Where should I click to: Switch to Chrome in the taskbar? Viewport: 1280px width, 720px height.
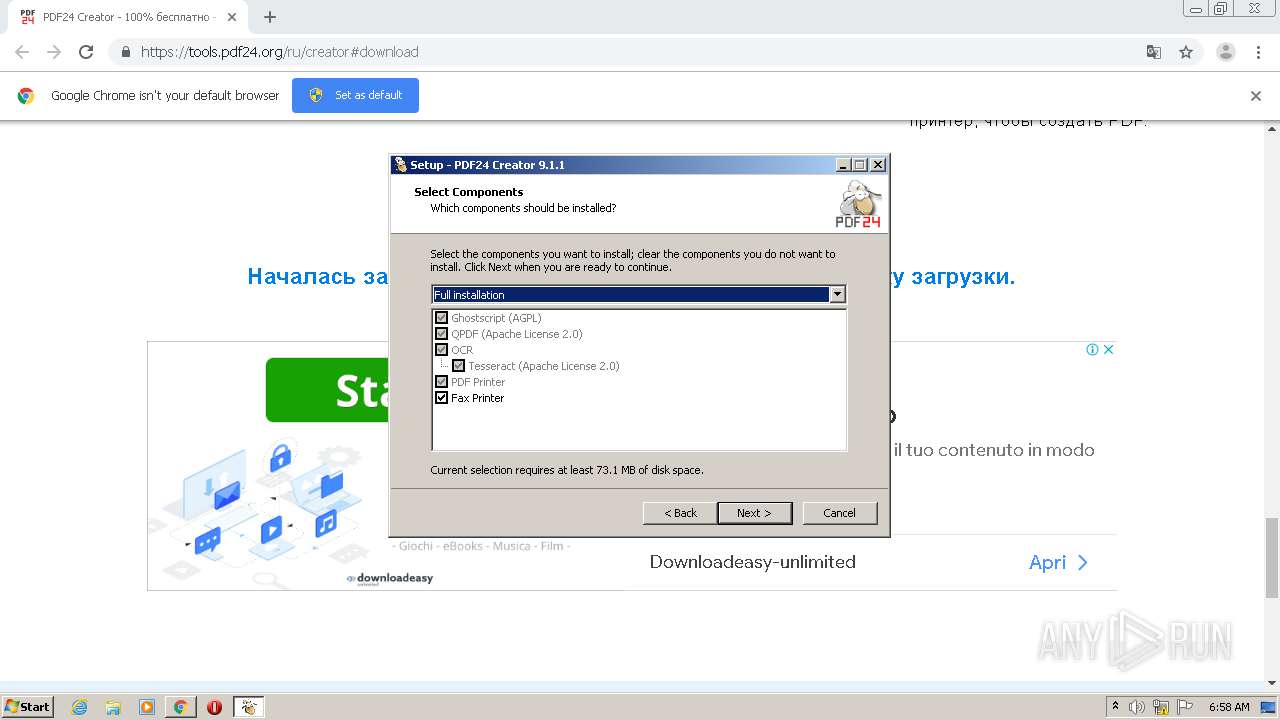click(x=181, y=707)
